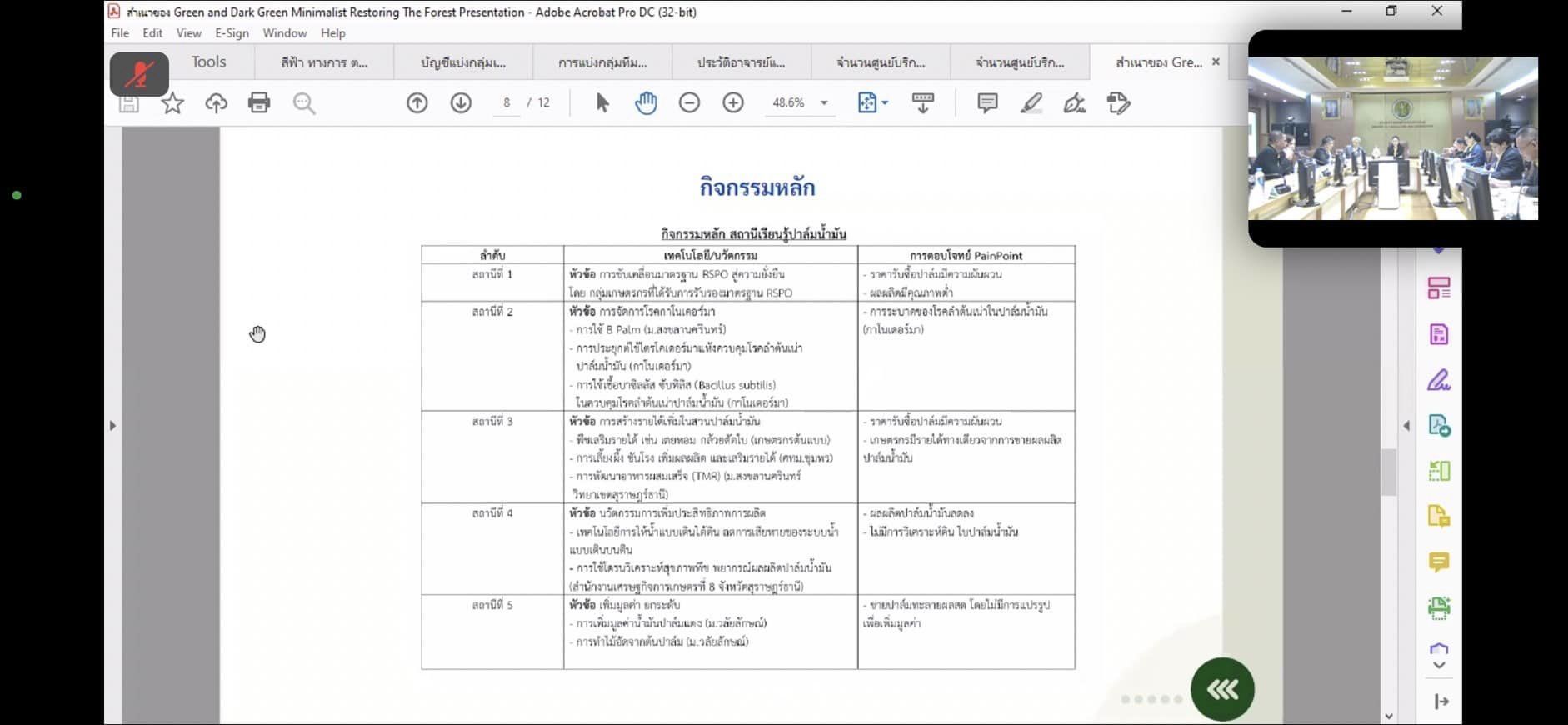Click the กิจกรรมหลัก slide heading
Screen dimensions: 1568x725
tap(757, 187)
